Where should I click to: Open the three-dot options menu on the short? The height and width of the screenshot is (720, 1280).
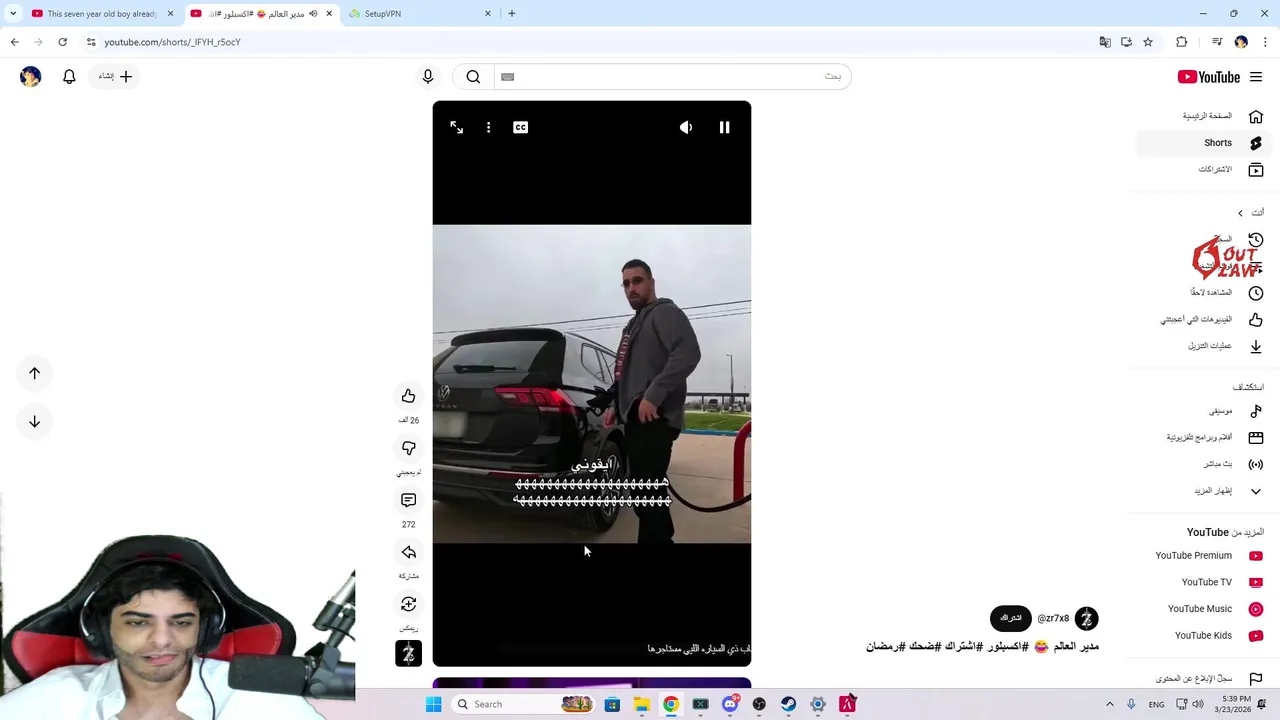pyautogui.click(x=488, y=128)
